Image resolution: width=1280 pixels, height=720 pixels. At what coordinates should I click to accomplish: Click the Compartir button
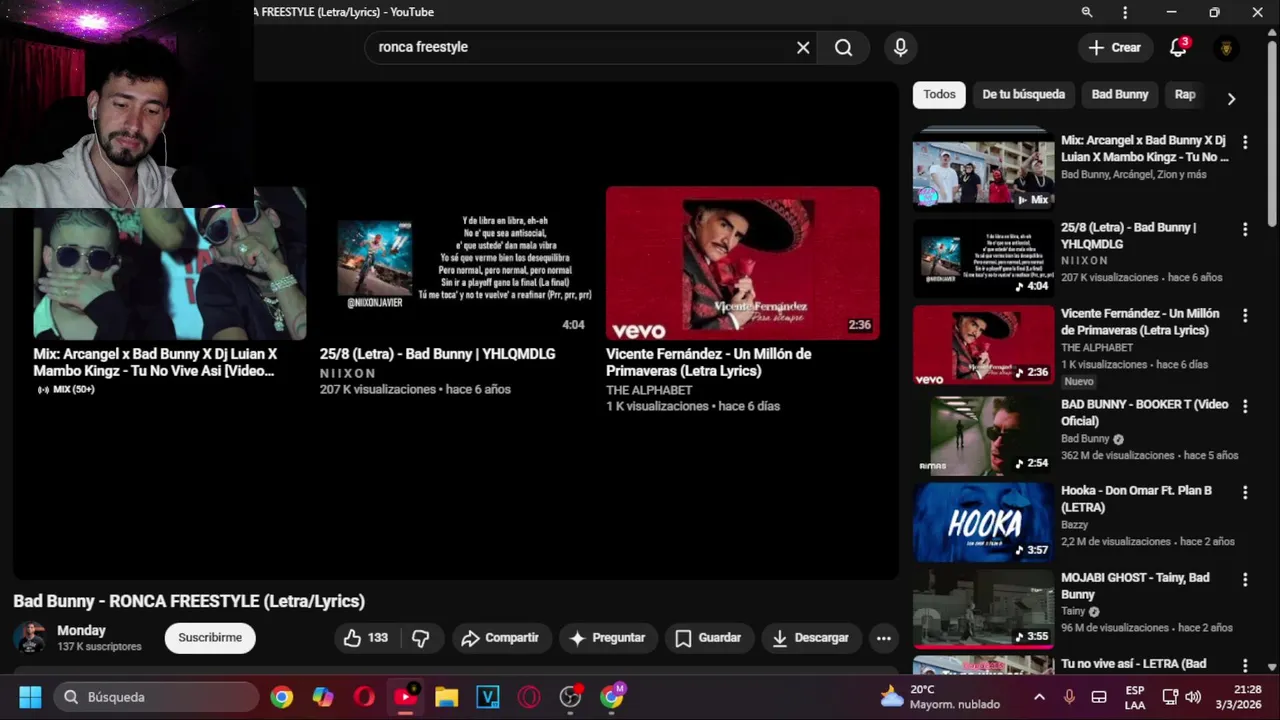pyautogui.click(x=500, y=638)
